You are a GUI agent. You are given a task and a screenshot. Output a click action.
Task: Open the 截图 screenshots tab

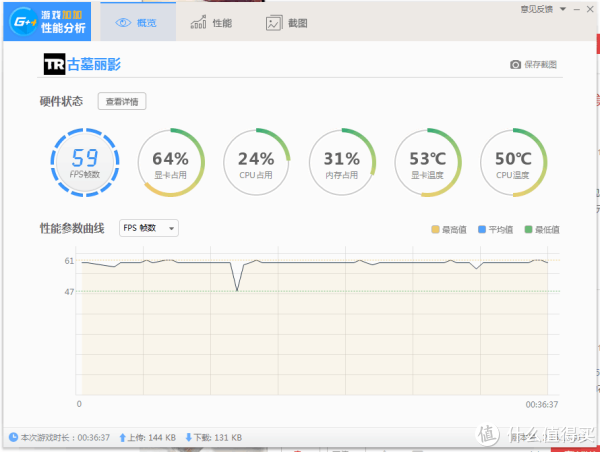[287, 23]
